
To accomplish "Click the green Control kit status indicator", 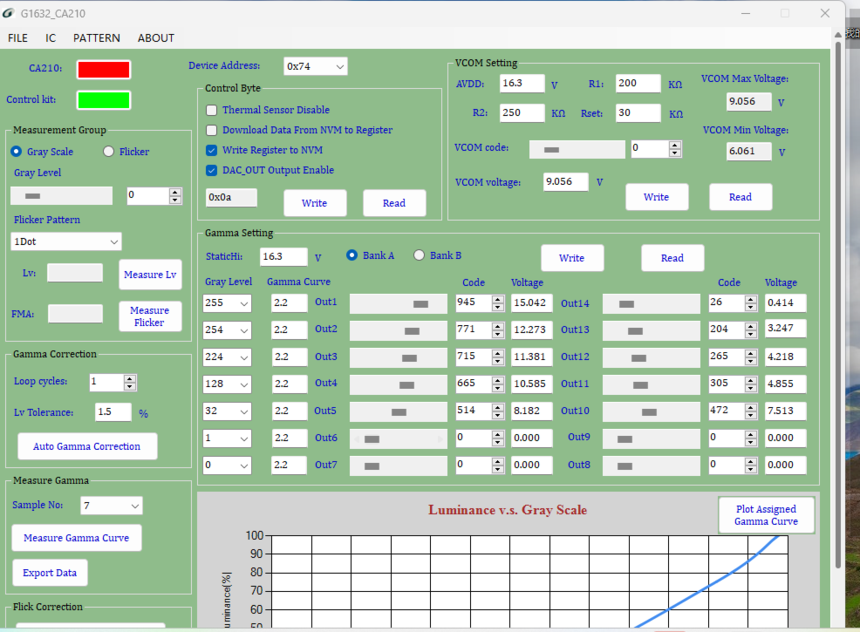I will pos(104,100).
